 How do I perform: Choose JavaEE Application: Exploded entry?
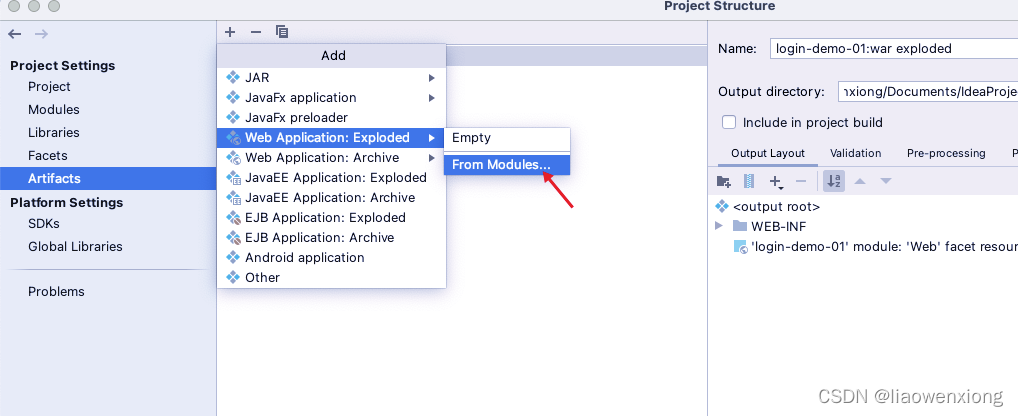coord(331,178)
